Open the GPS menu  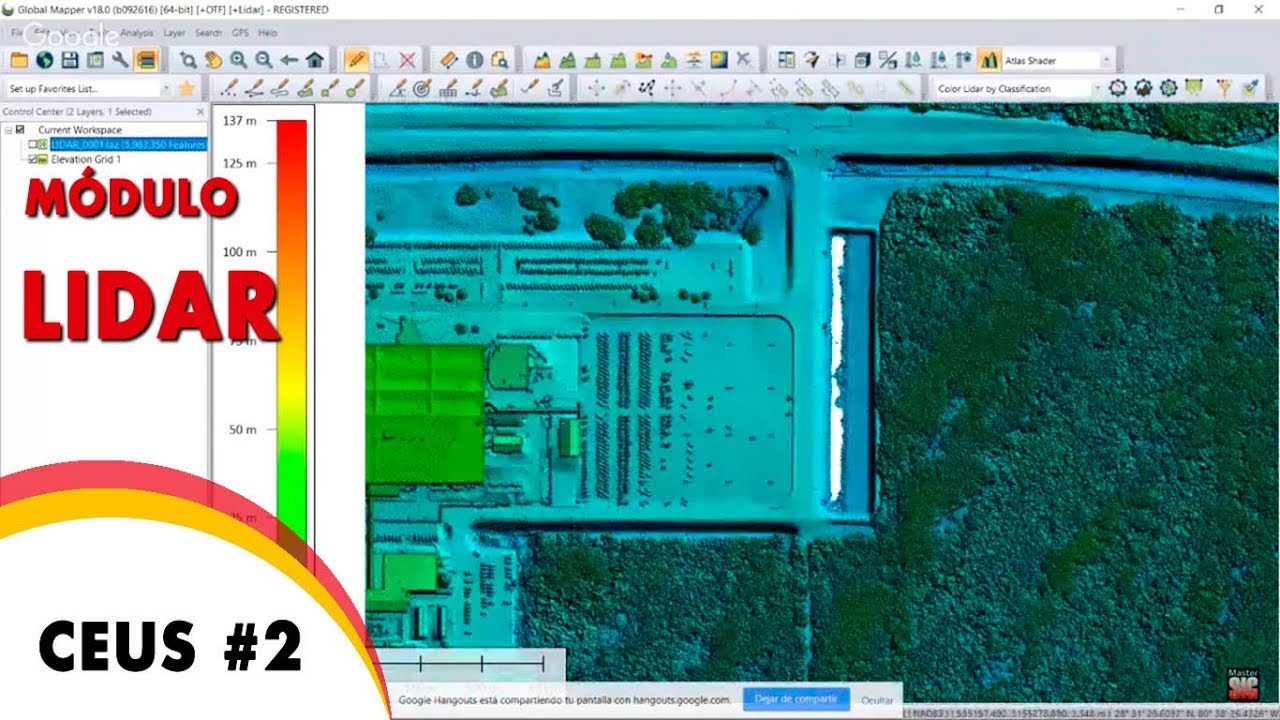(240, 33)
